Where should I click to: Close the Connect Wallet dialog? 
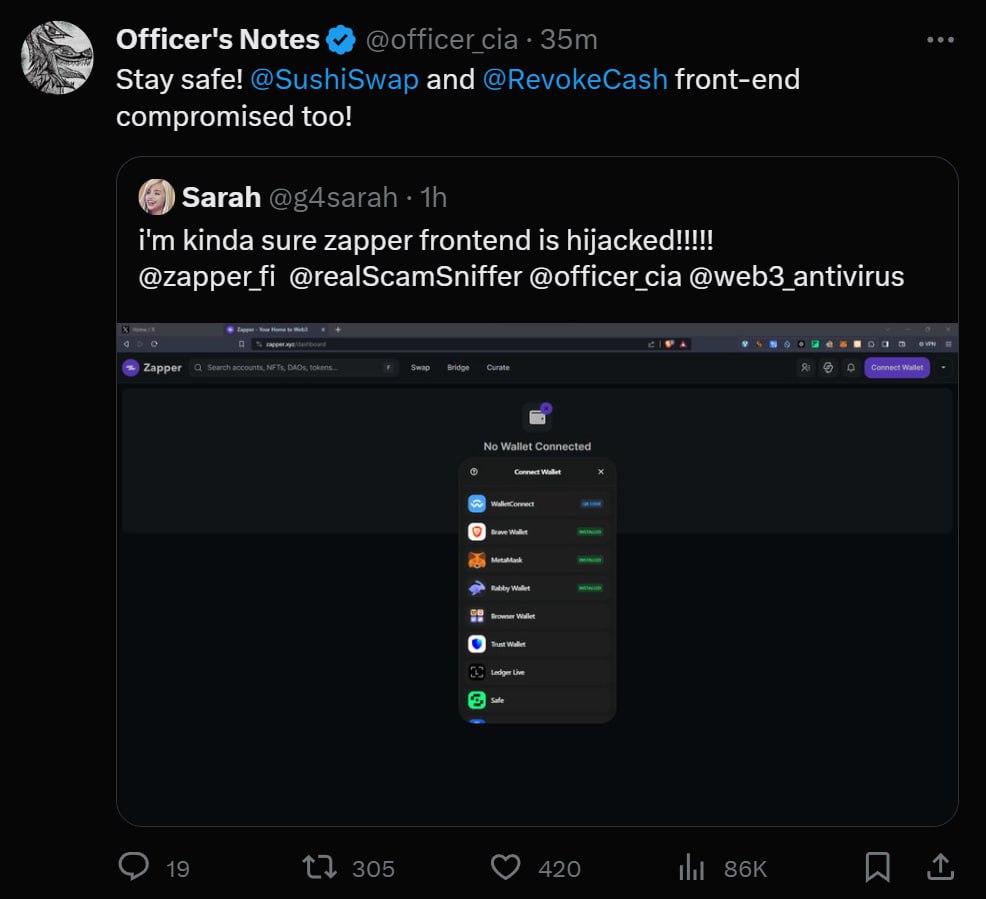(x=601, y=472)
